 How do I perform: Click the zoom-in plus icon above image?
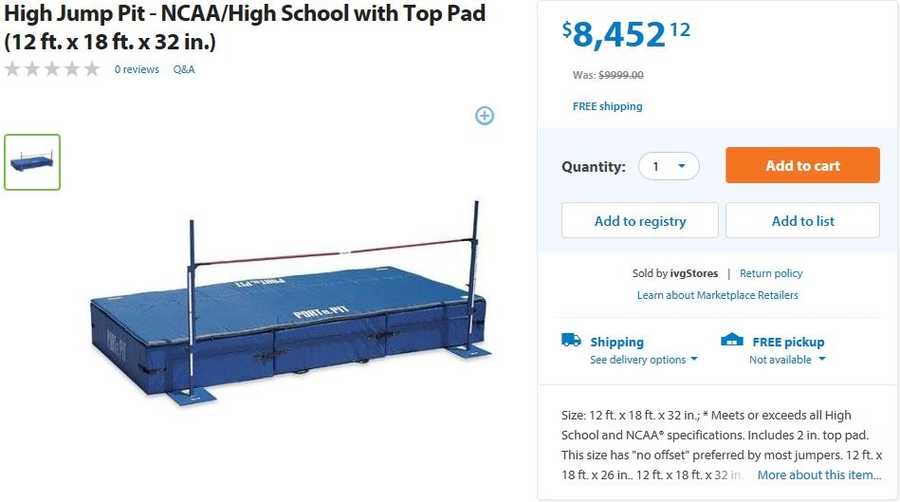(x=484, y=116)
